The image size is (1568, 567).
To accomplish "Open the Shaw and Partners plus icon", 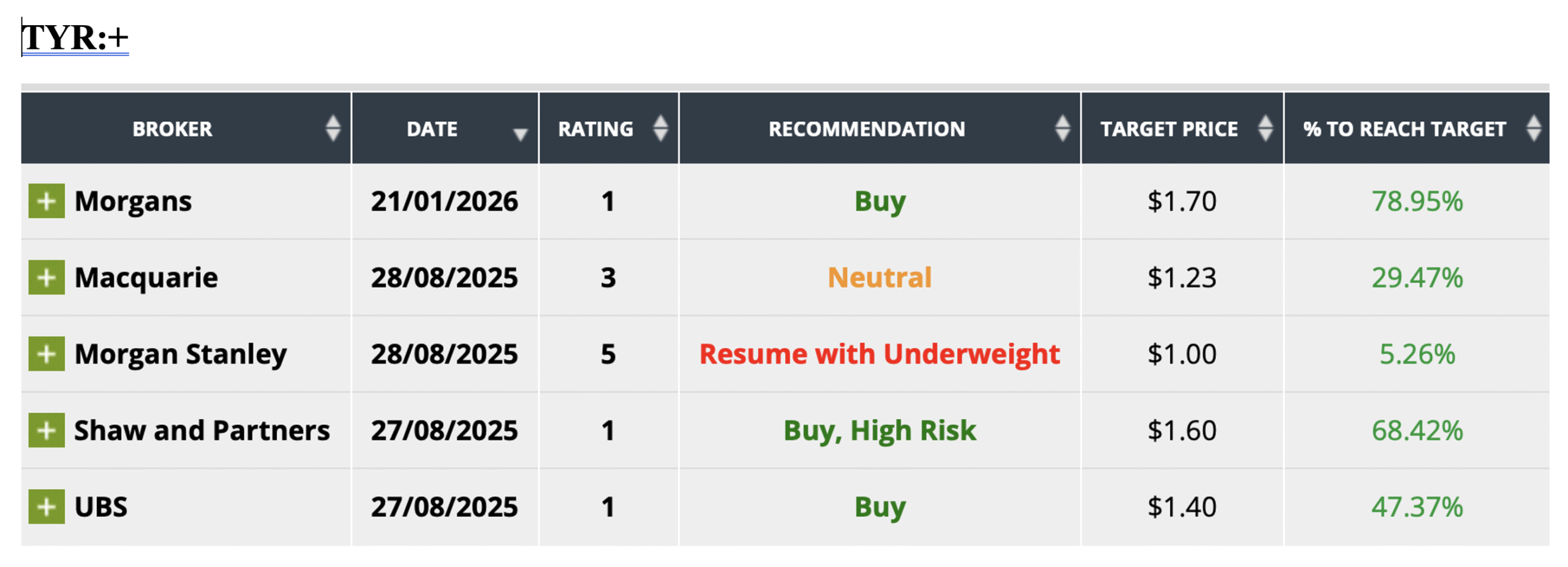I will 46,430.
